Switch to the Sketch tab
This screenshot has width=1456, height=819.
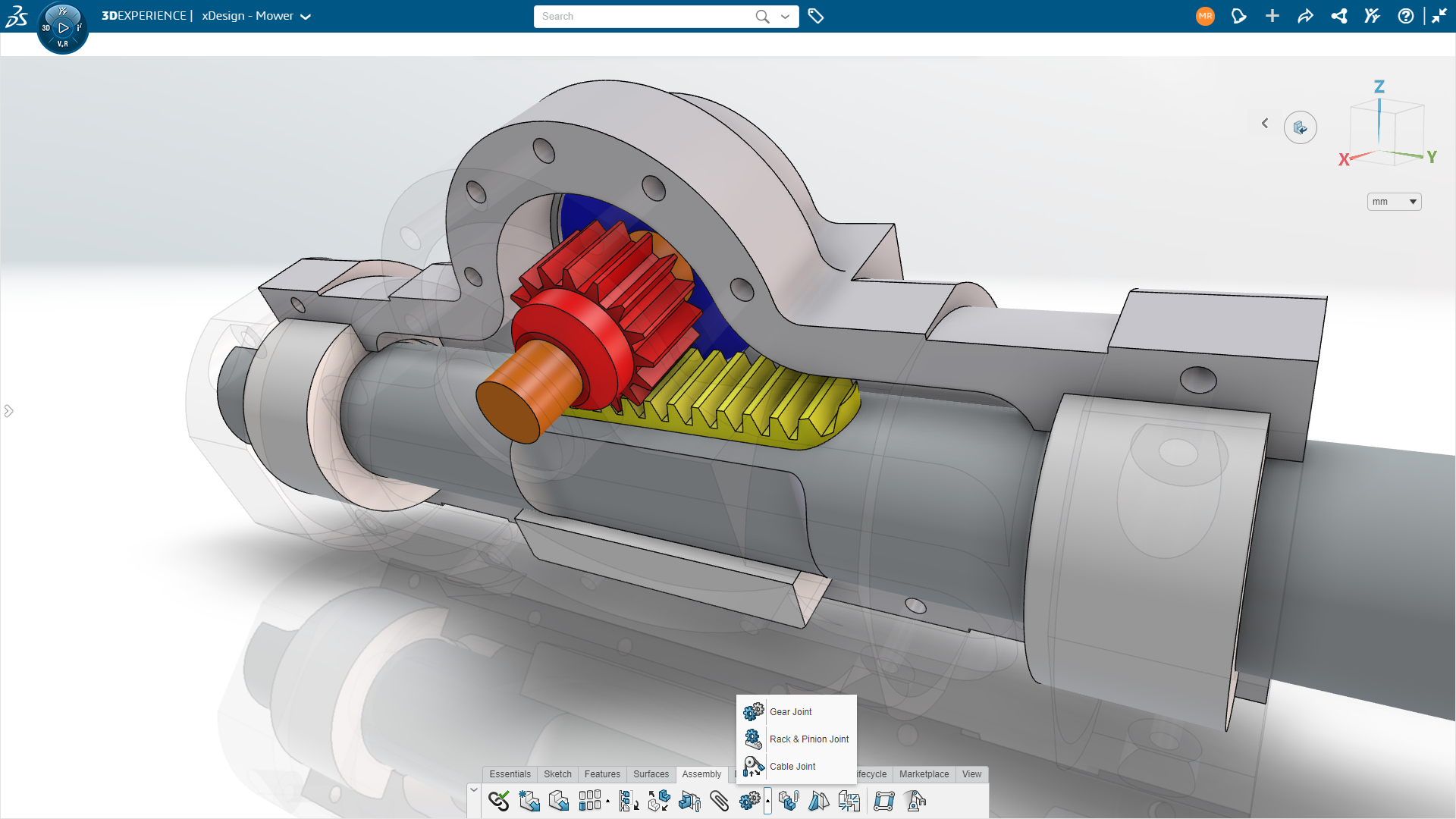tap(557, 774)
